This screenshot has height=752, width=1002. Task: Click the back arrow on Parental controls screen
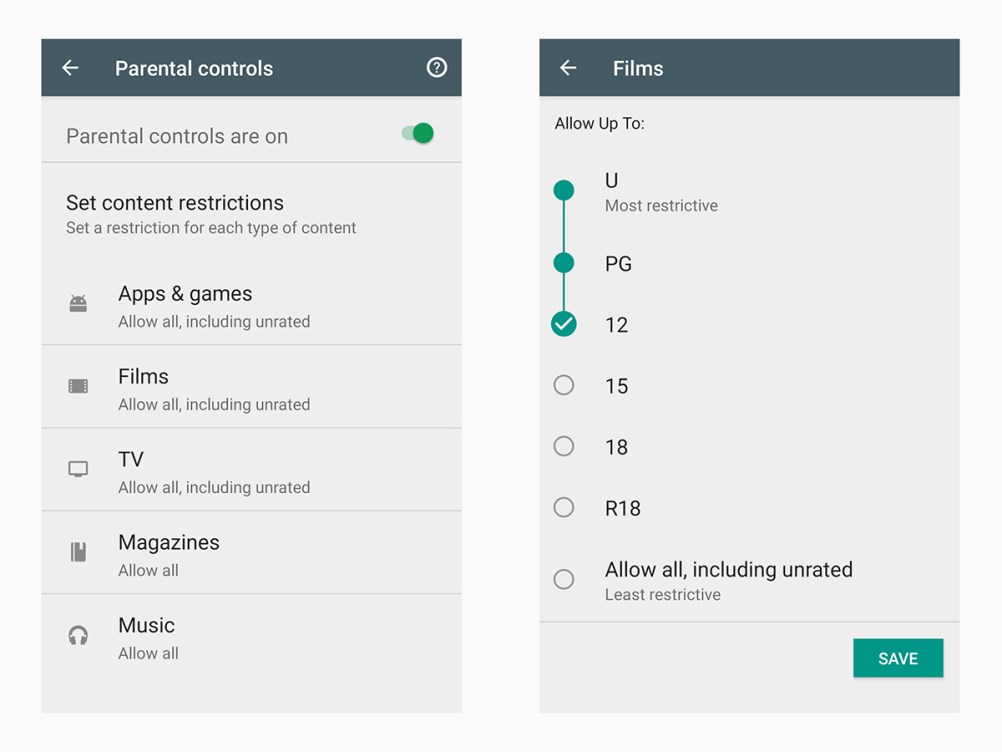69,68
